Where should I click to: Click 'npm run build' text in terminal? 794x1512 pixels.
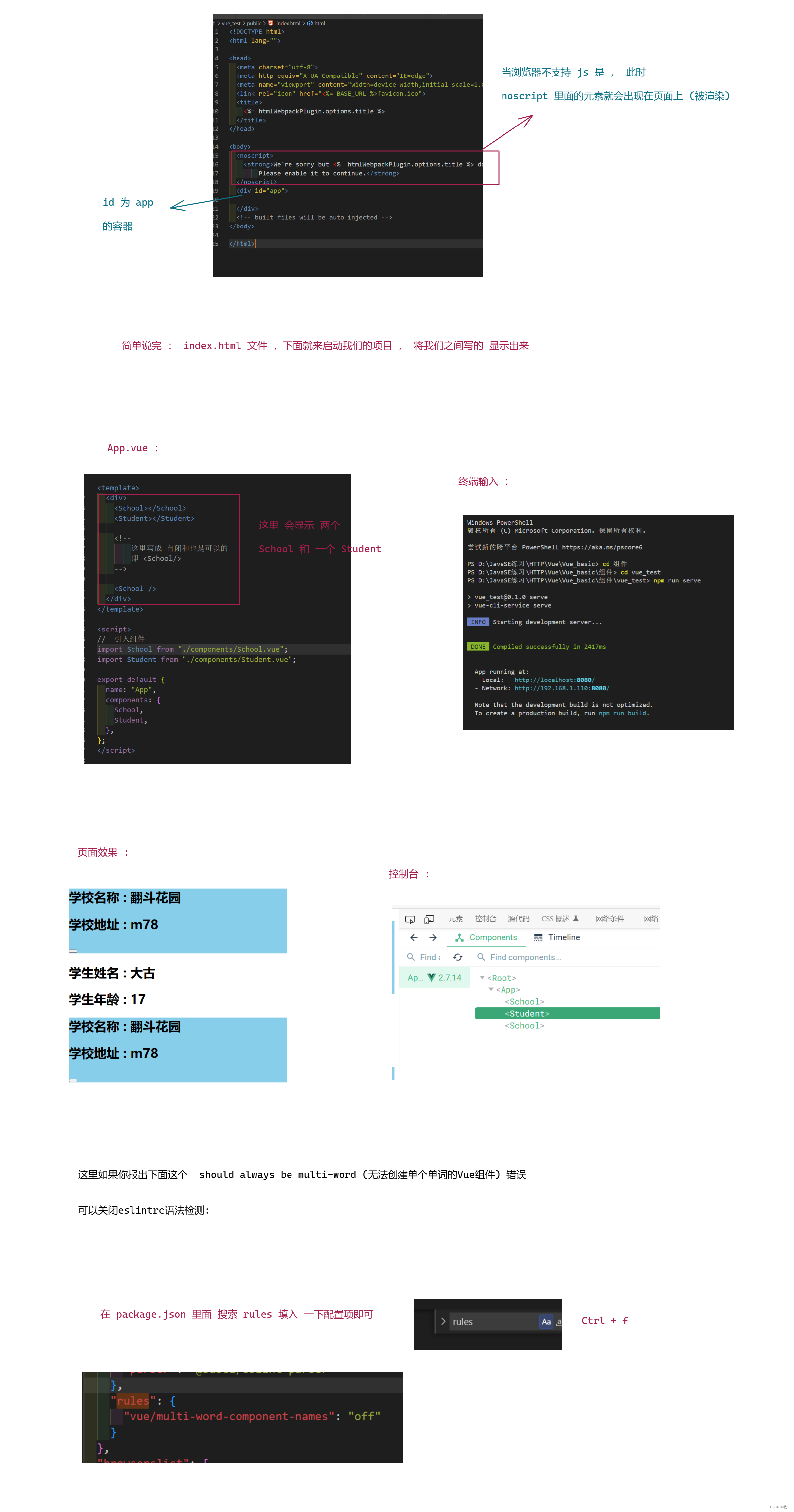click(x=622, y=713)
